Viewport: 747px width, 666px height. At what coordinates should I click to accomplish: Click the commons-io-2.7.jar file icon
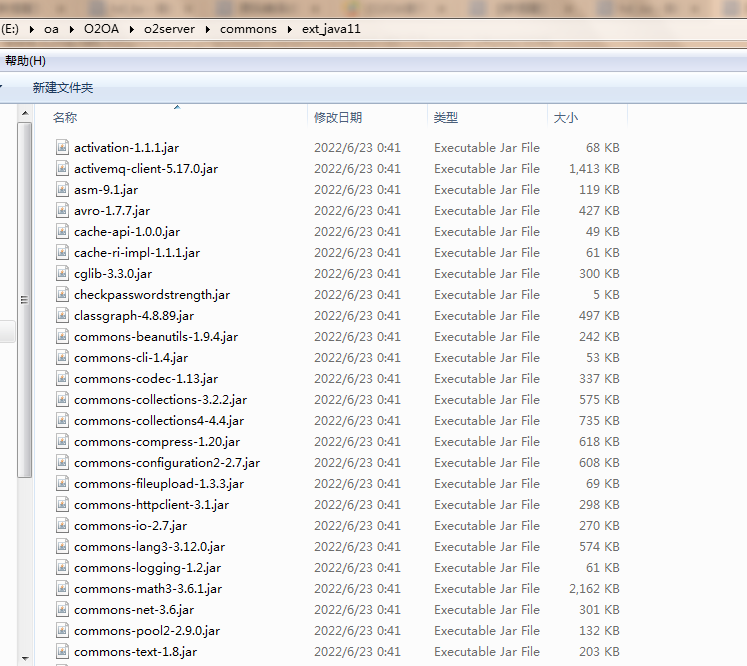point(62,525)
